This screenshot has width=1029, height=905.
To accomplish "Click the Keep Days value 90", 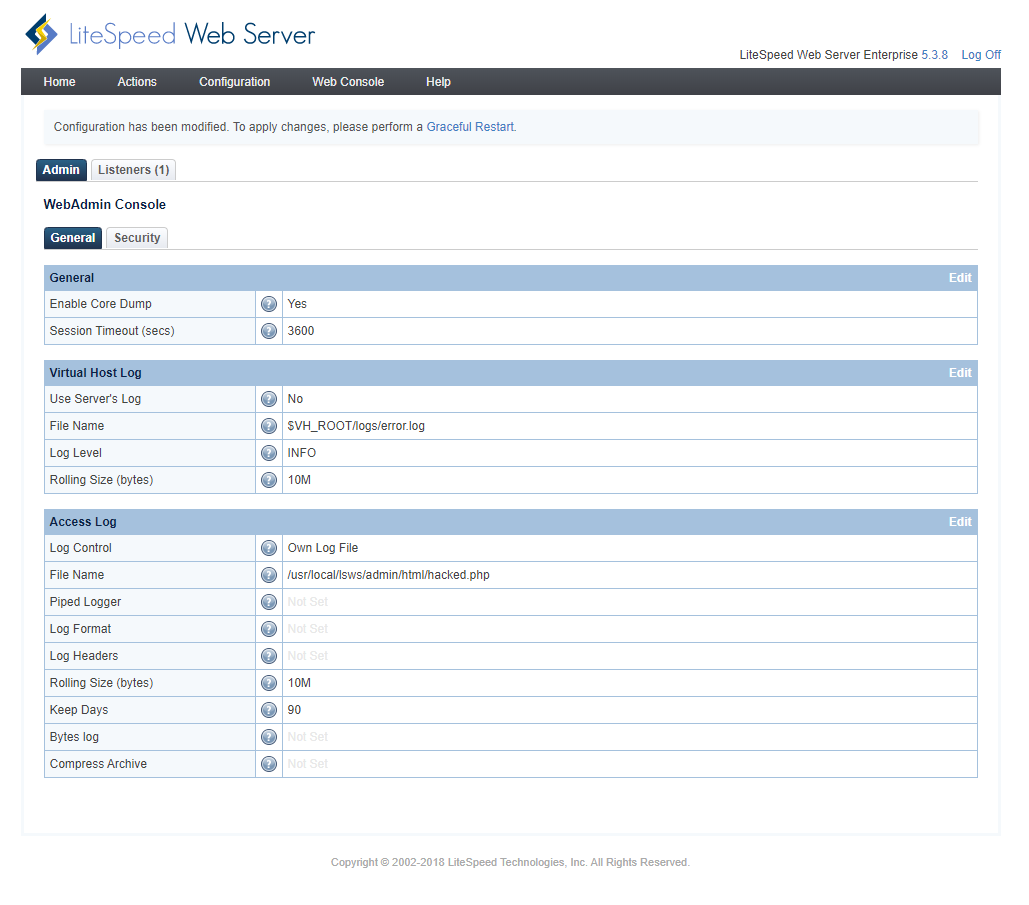I will point(294,710).
